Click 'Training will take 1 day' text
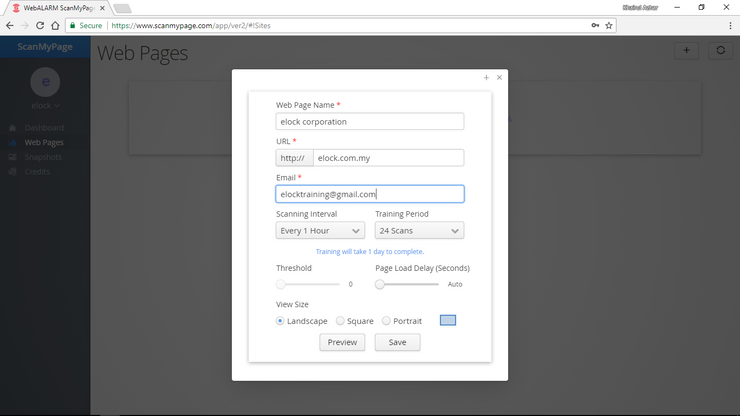The height and width of the screenshot is (416, 740). point(370,252)
